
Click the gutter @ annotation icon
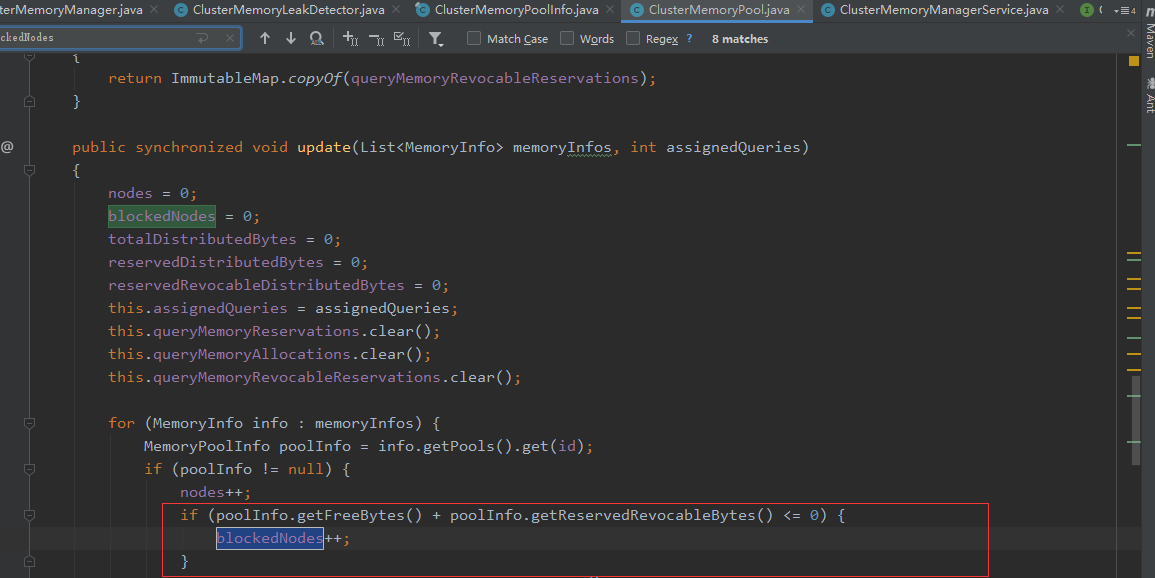click(x=8, y=147)
